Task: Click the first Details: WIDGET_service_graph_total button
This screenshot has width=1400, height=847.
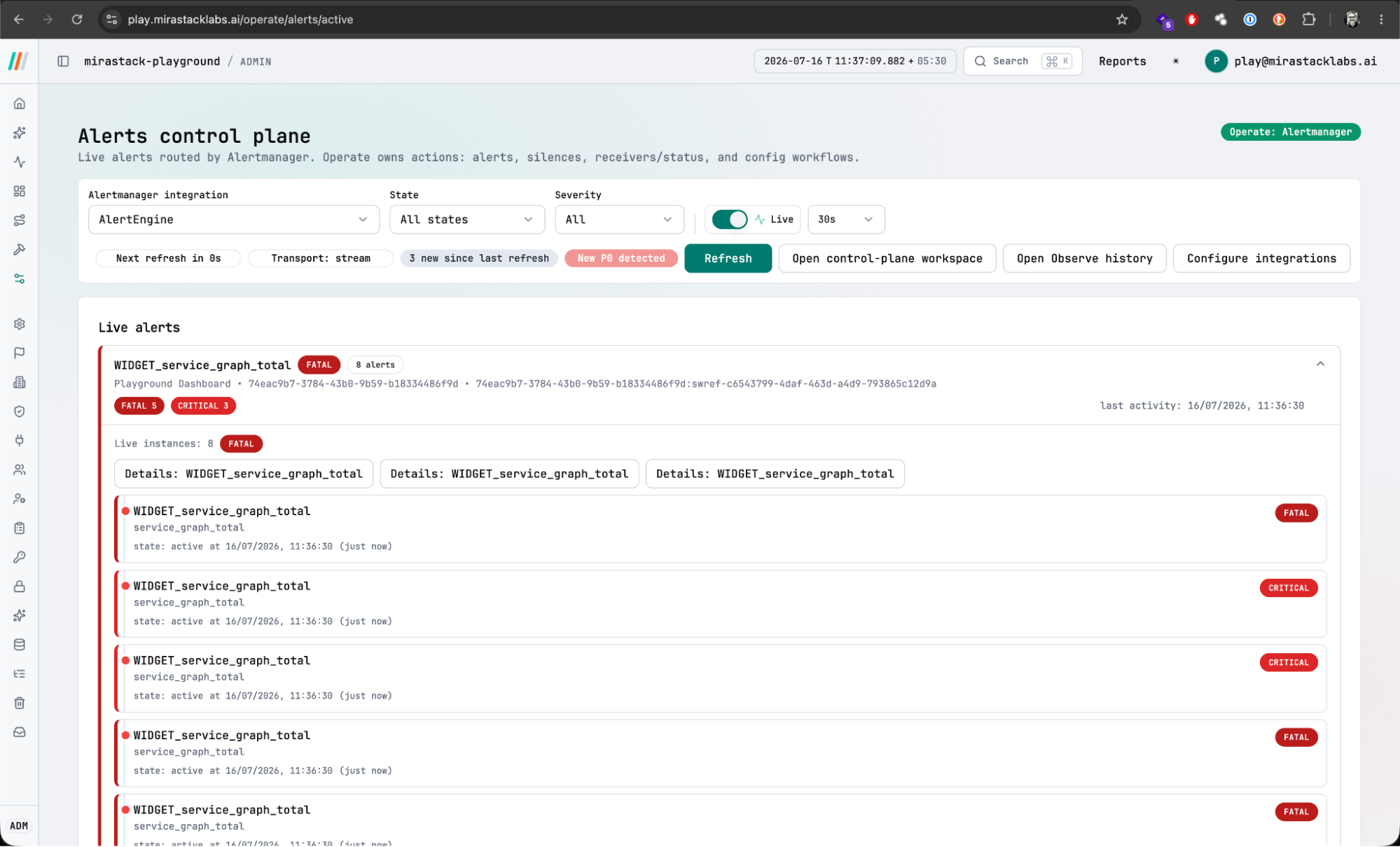Action: (x=244, y=474)
